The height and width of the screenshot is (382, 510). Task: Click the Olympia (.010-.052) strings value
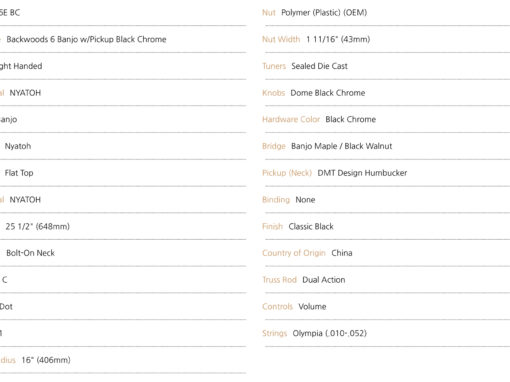pyautogui.click(x=330, y=333)
